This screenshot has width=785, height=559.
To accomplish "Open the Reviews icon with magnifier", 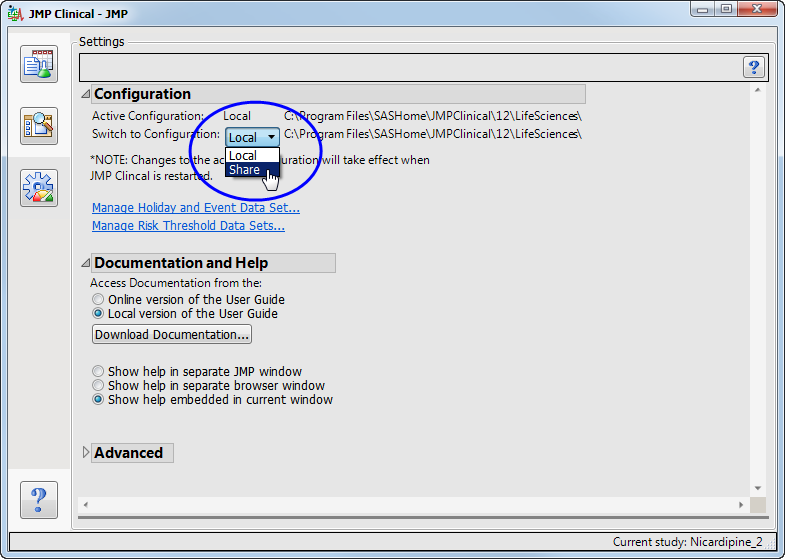I will [x=39, y=126].
